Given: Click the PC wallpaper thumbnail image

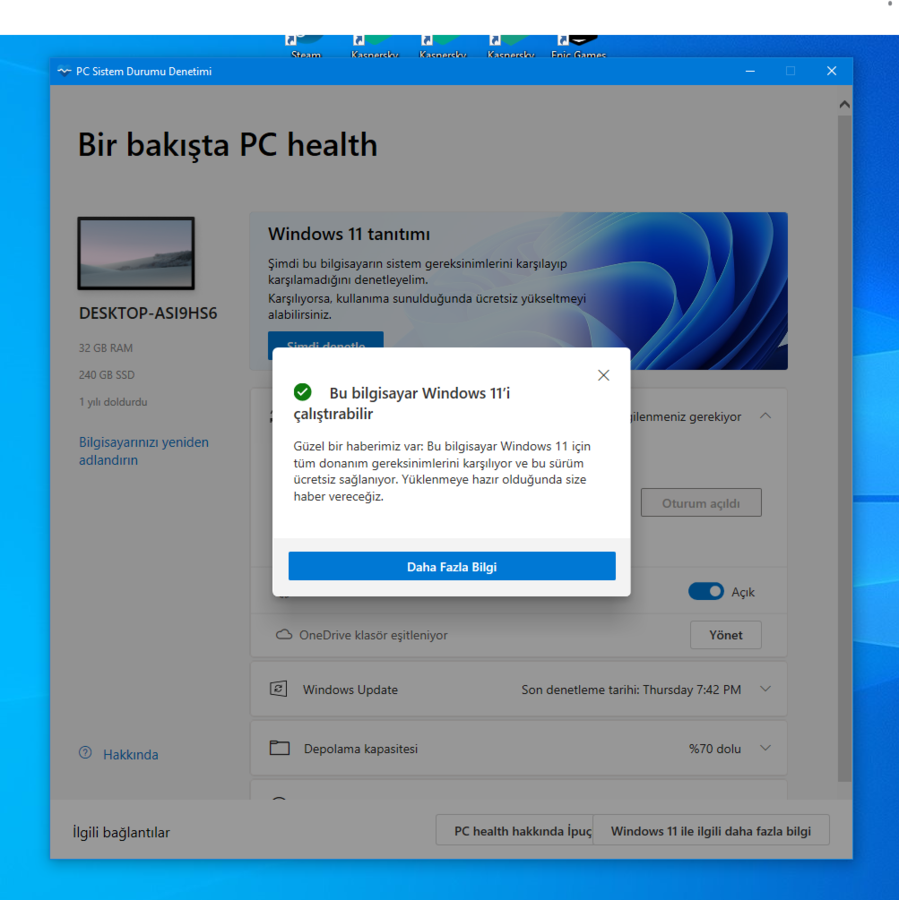Looking at the screenshot, I should [136, 253].
